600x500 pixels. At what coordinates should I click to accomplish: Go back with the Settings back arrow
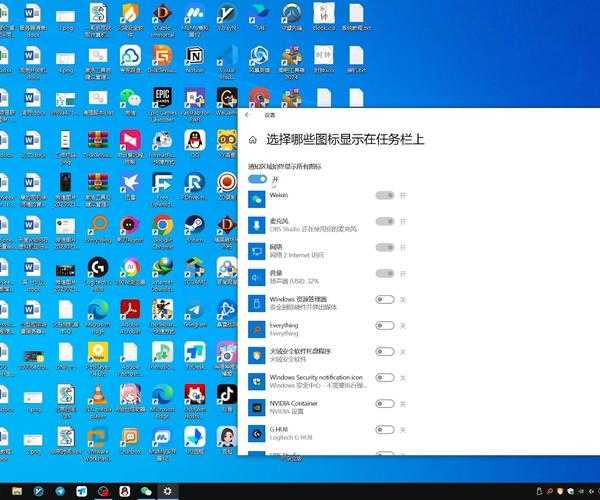[247, 115]
